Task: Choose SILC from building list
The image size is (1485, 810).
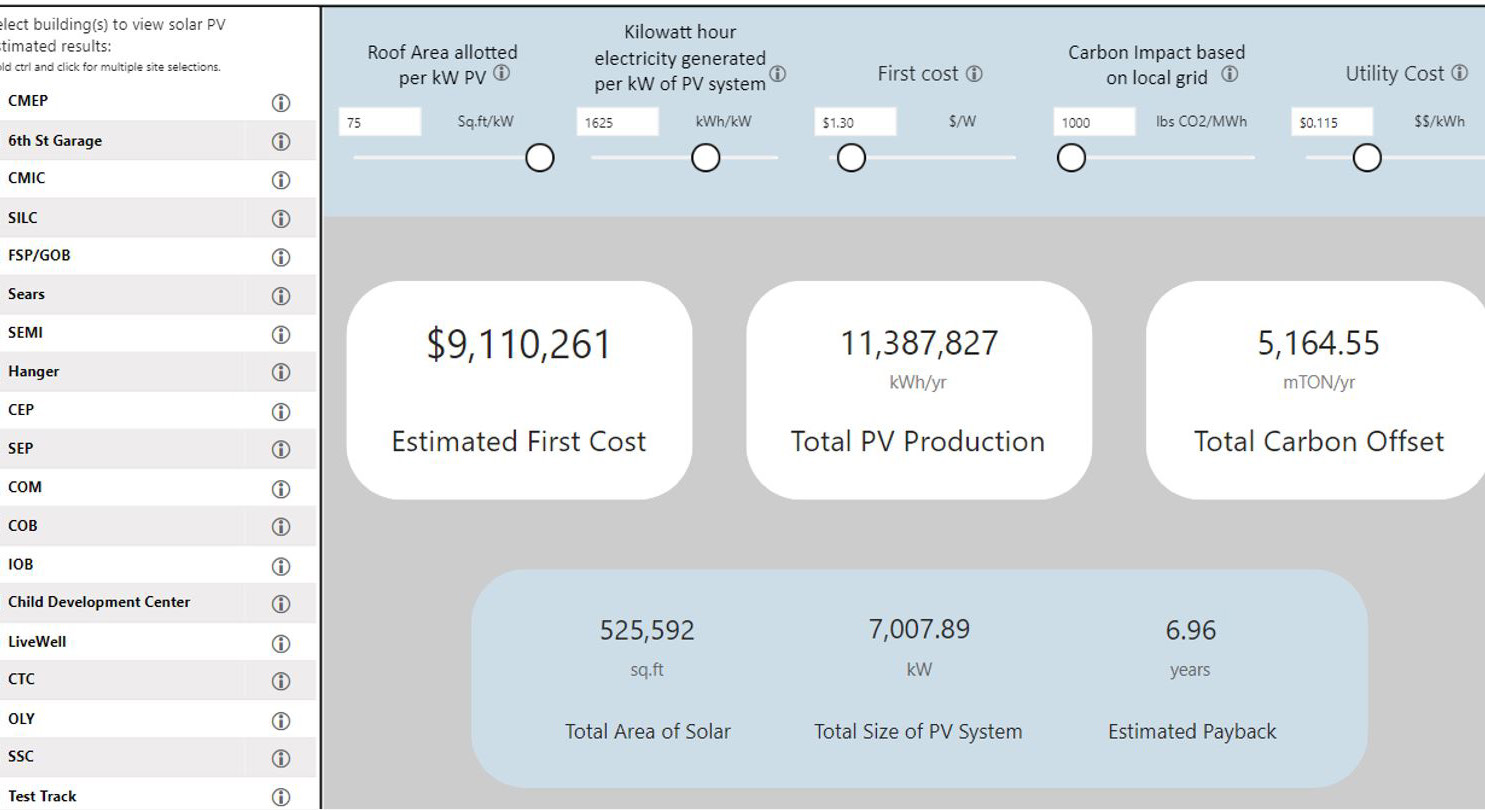Action: pyautogui.click(x=23, y=217)
